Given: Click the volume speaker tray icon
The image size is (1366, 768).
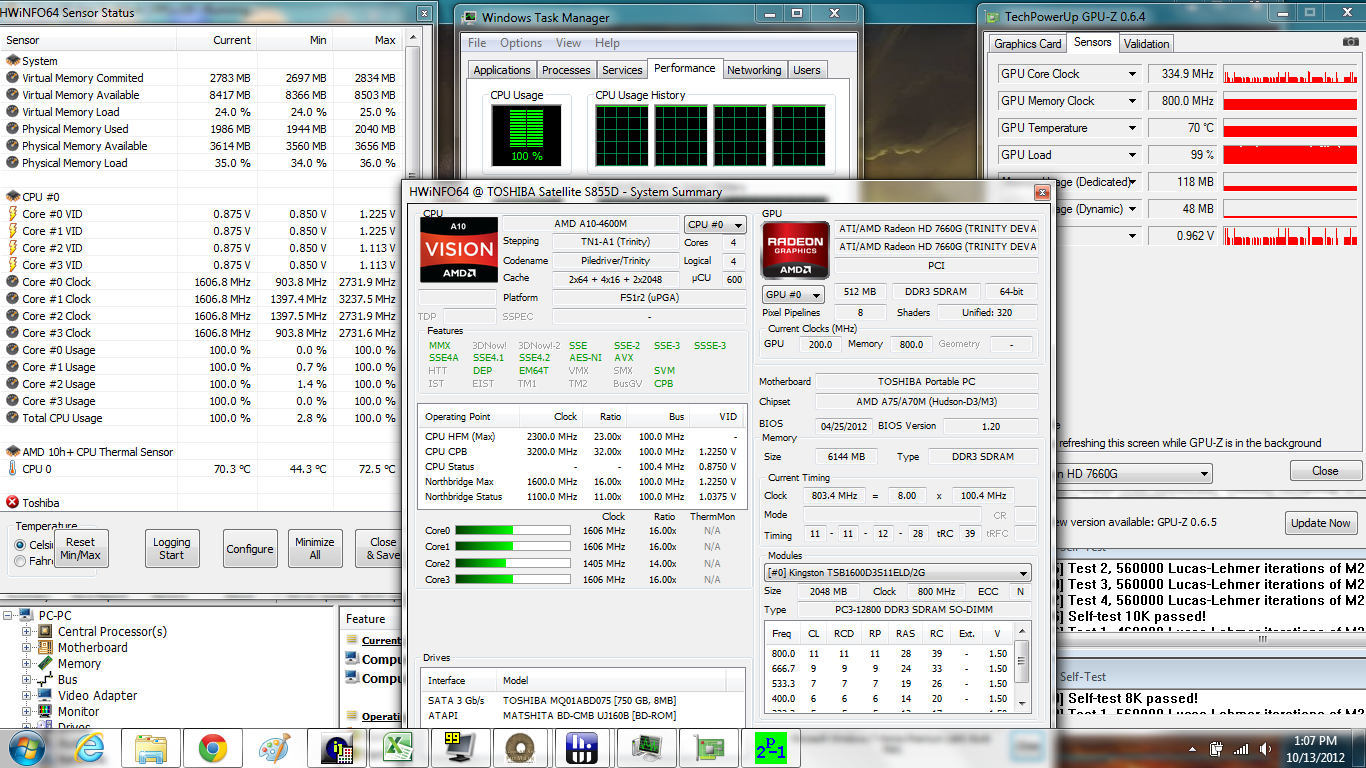Looking at the screenshot, I should coord(1263,748).
